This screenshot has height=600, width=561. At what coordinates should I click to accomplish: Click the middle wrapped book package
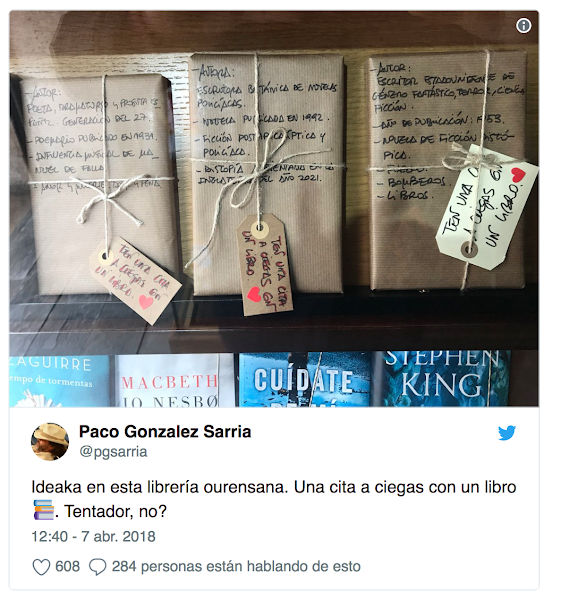(x=267, y=174)
